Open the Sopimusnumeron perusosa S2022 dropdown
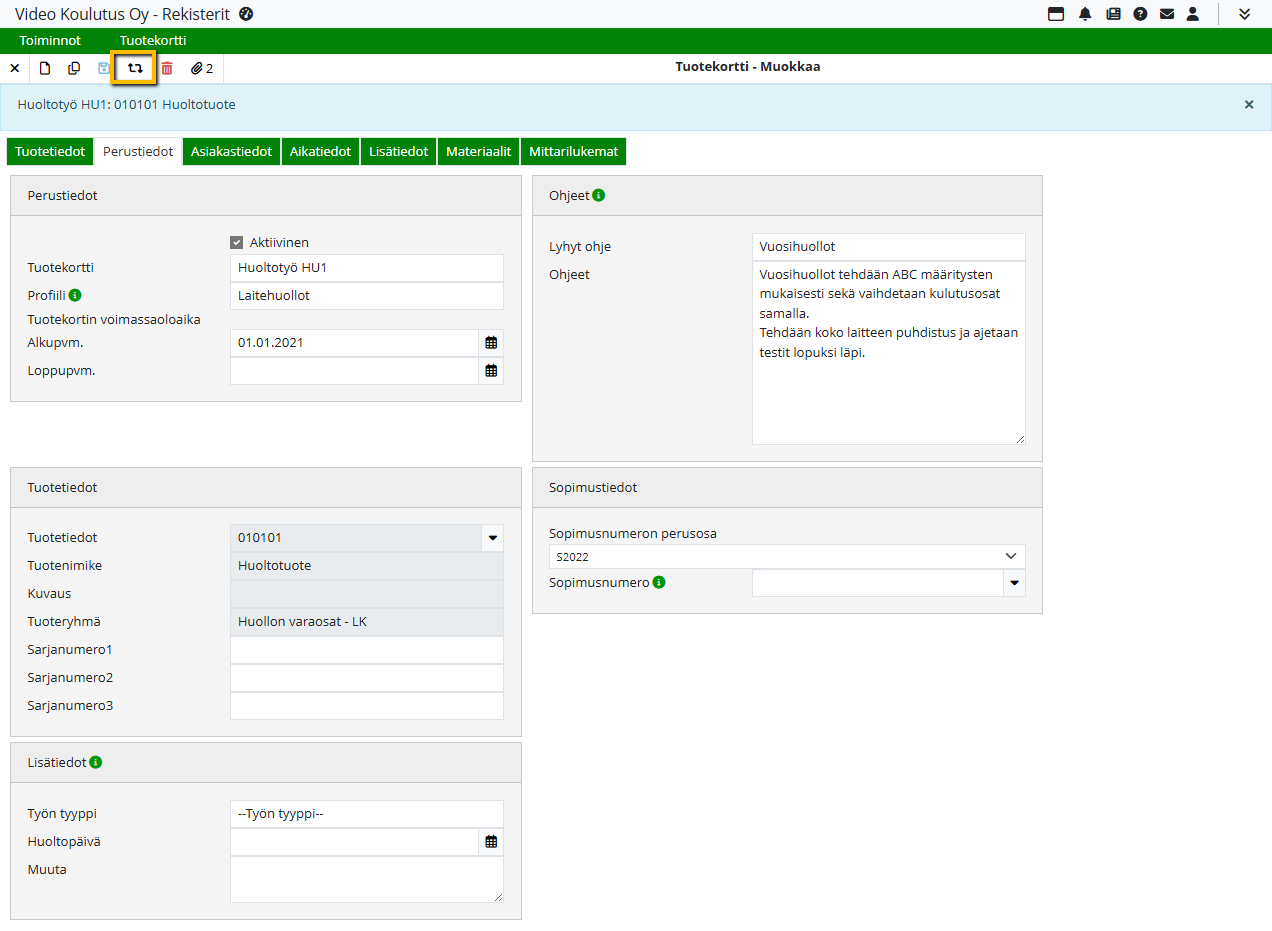The height and width of the screenshot is (931, 1272). [787, 556]
